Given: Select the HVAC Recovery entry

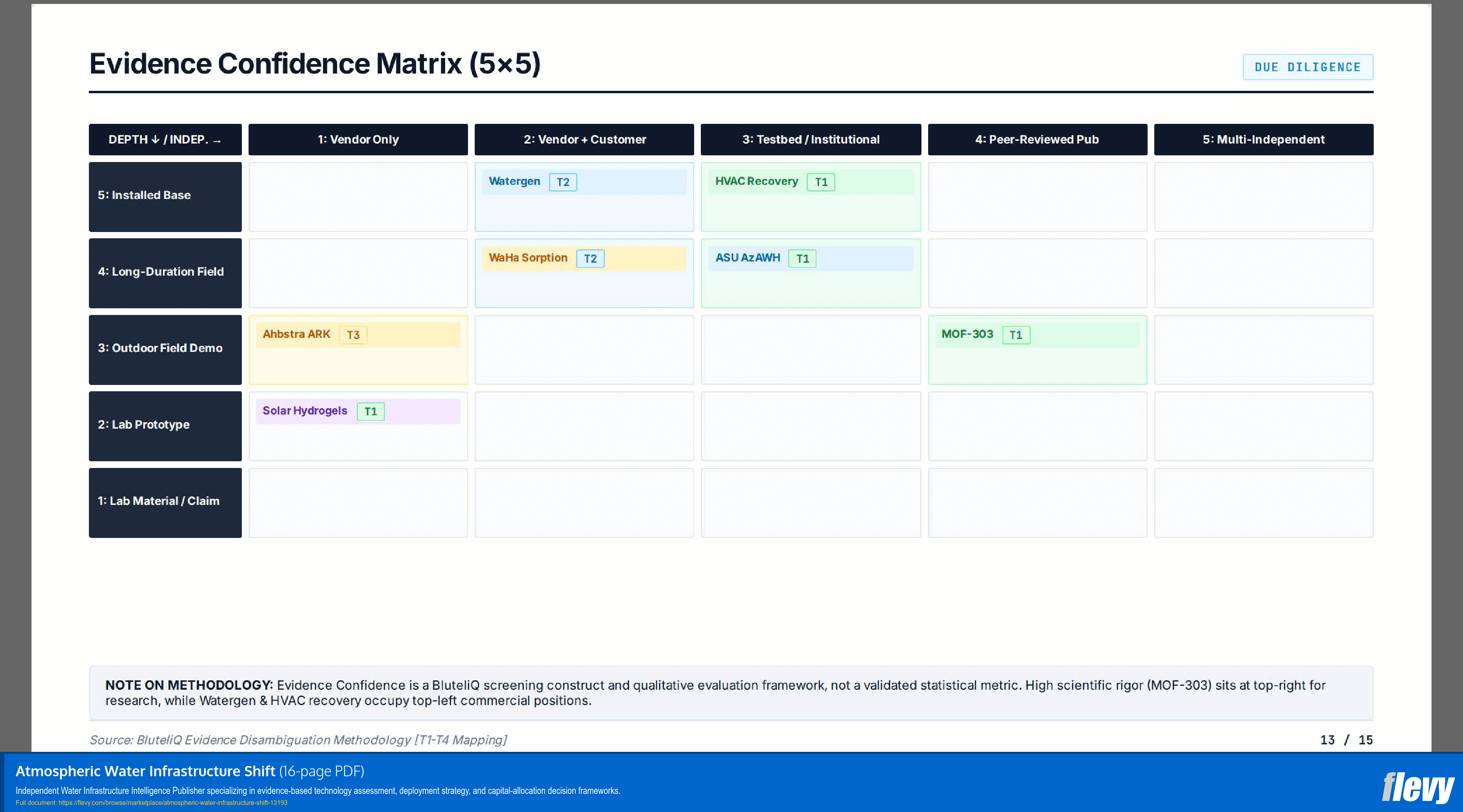Looking at the screenshot, I should point(811,182).
